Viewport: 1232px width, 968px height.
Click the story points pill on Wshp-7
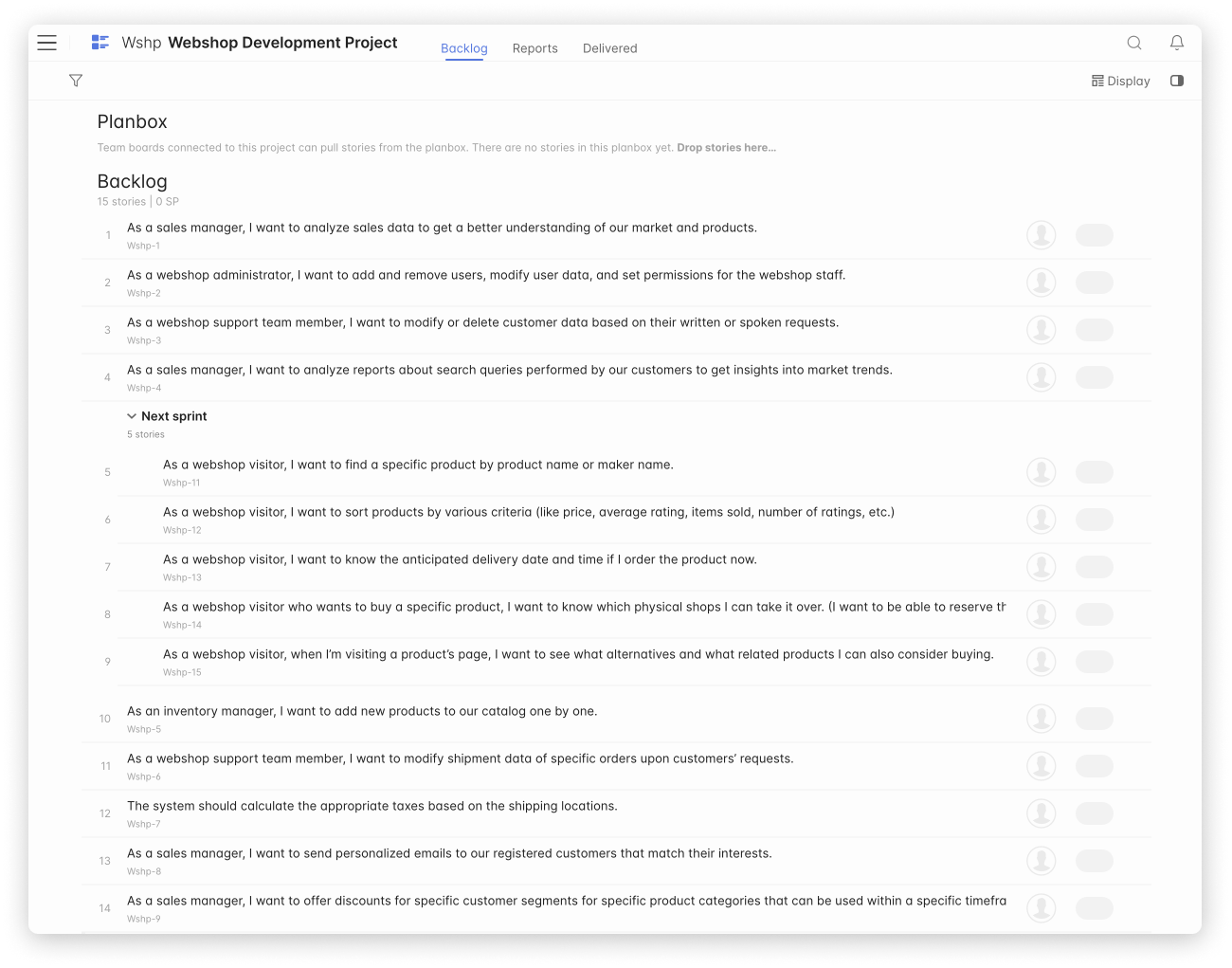click(x=1094, y=813)
